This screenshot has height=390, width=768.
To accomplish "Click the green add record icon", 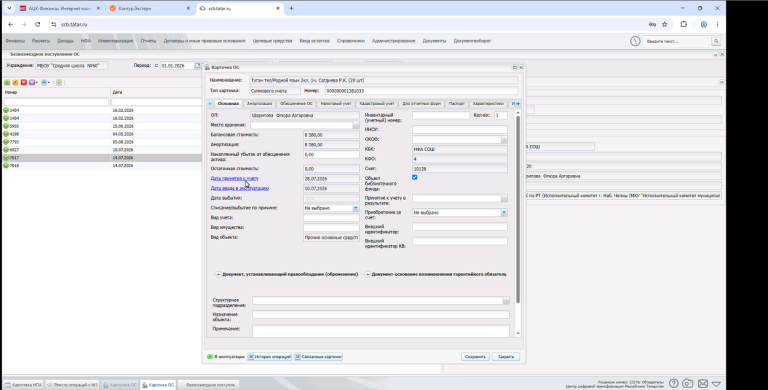I will pos(7,82).
